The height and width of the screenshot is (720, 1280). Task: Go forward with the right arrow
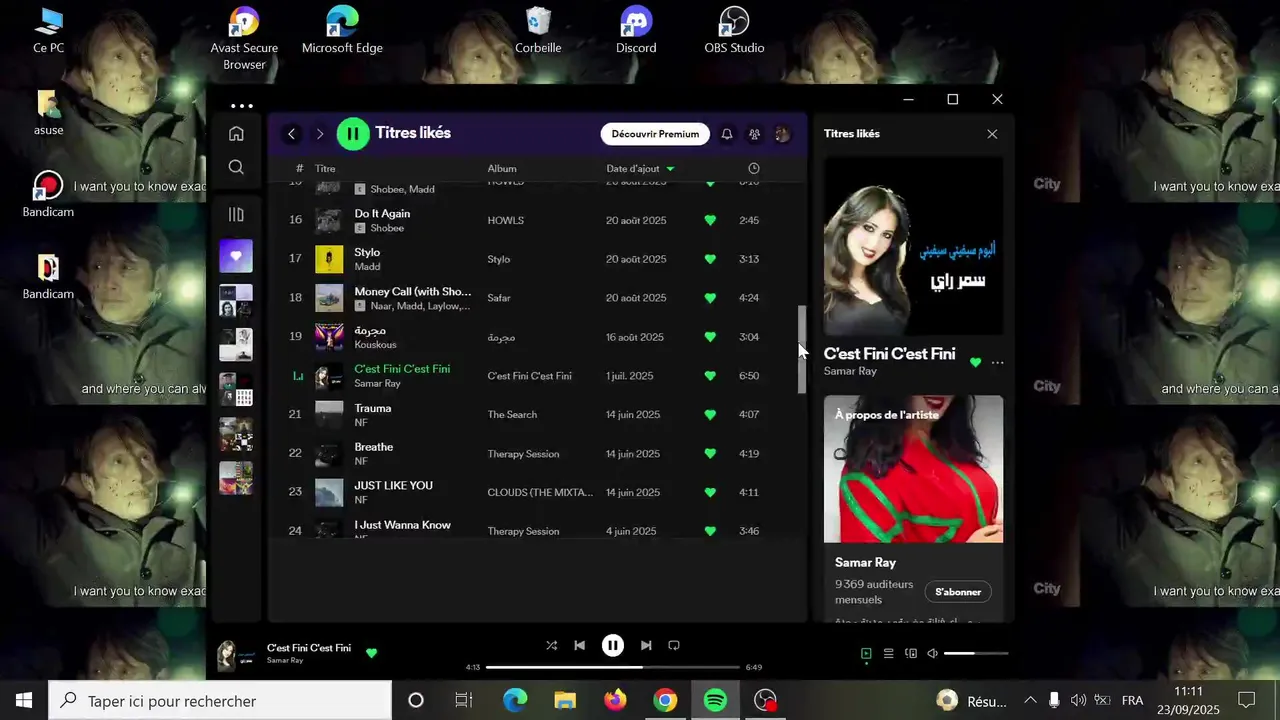coord(320,133)
